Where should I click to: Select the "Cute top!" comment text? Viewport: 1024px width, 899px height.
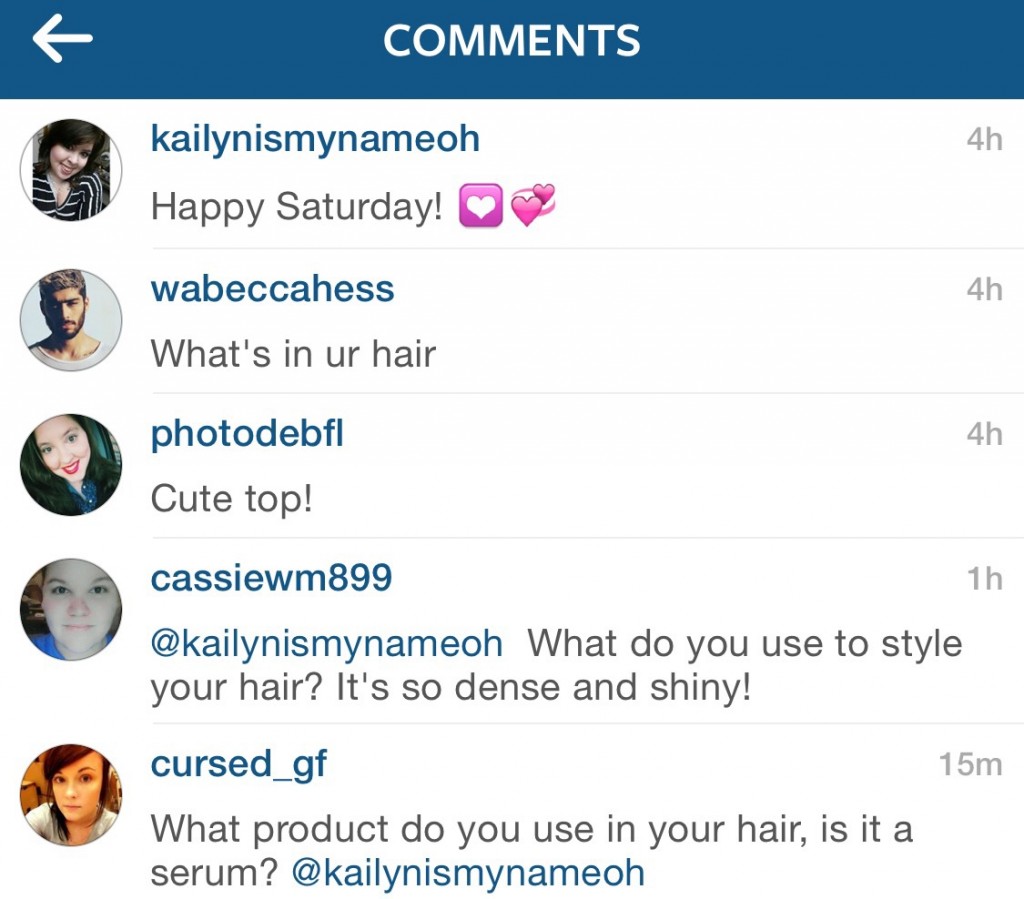coord(231,499)
